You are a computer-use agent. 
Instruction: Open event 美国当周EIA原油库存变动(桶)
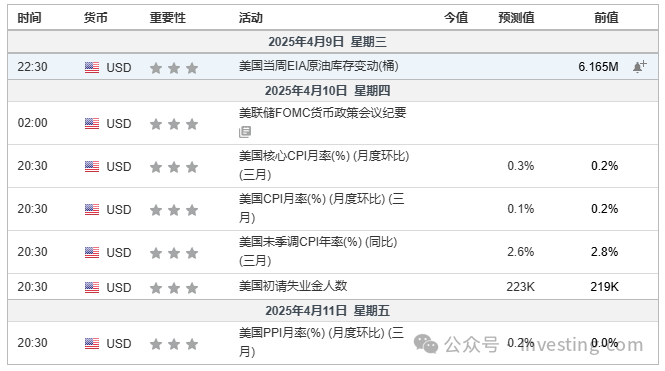[319, 66]
